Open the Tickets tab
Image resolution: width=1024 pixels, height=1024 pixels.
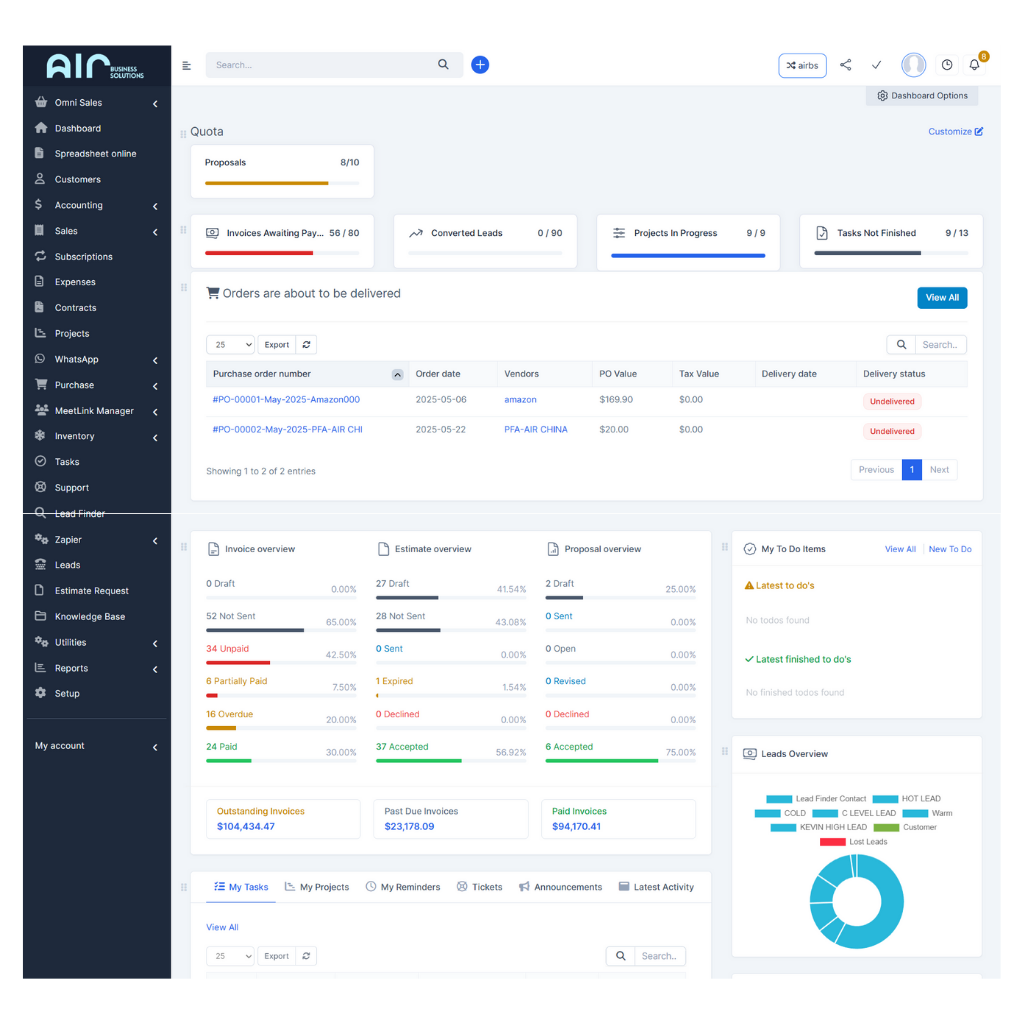(480, 887)
